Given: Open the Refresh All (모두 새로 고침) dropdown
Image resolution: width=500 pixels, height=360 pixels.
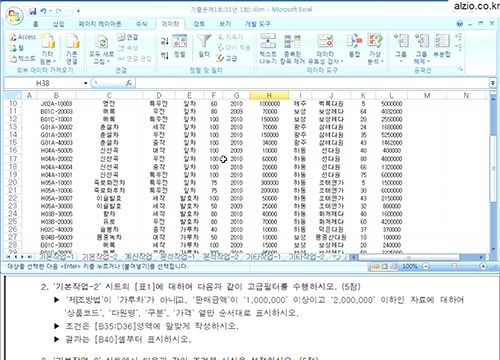Looking at the screenshot, I should (x=101, y=49).
